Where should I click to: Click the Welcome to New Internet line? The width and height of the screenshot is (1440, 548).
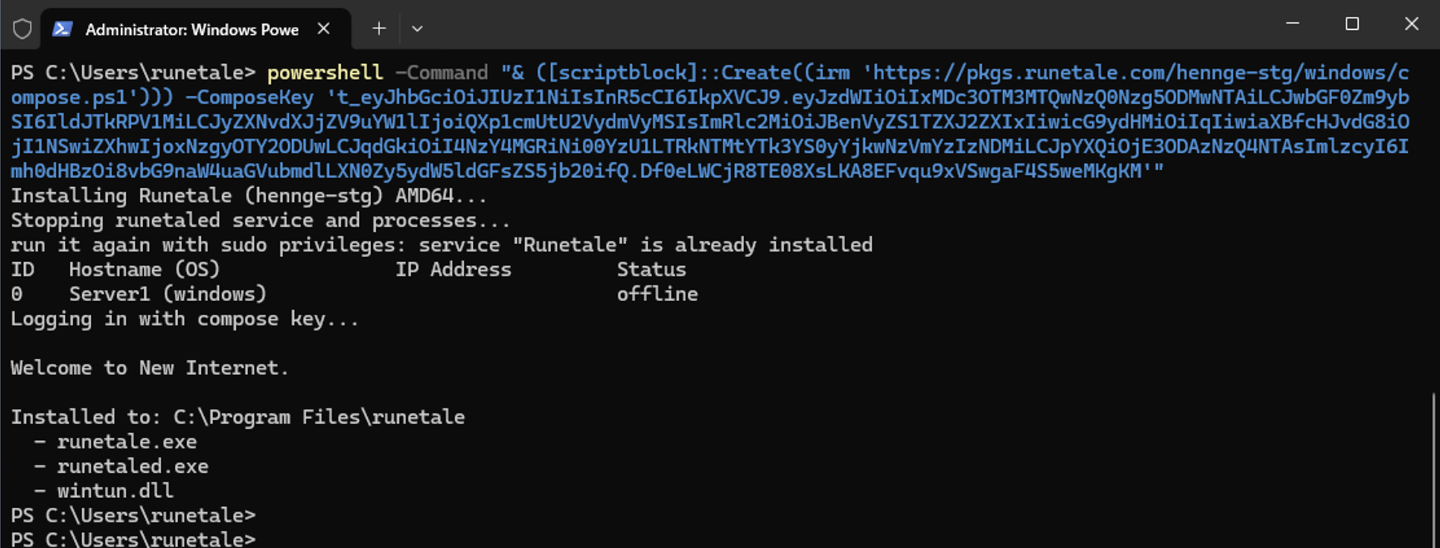pyautogui.click(x=150, y=368)
